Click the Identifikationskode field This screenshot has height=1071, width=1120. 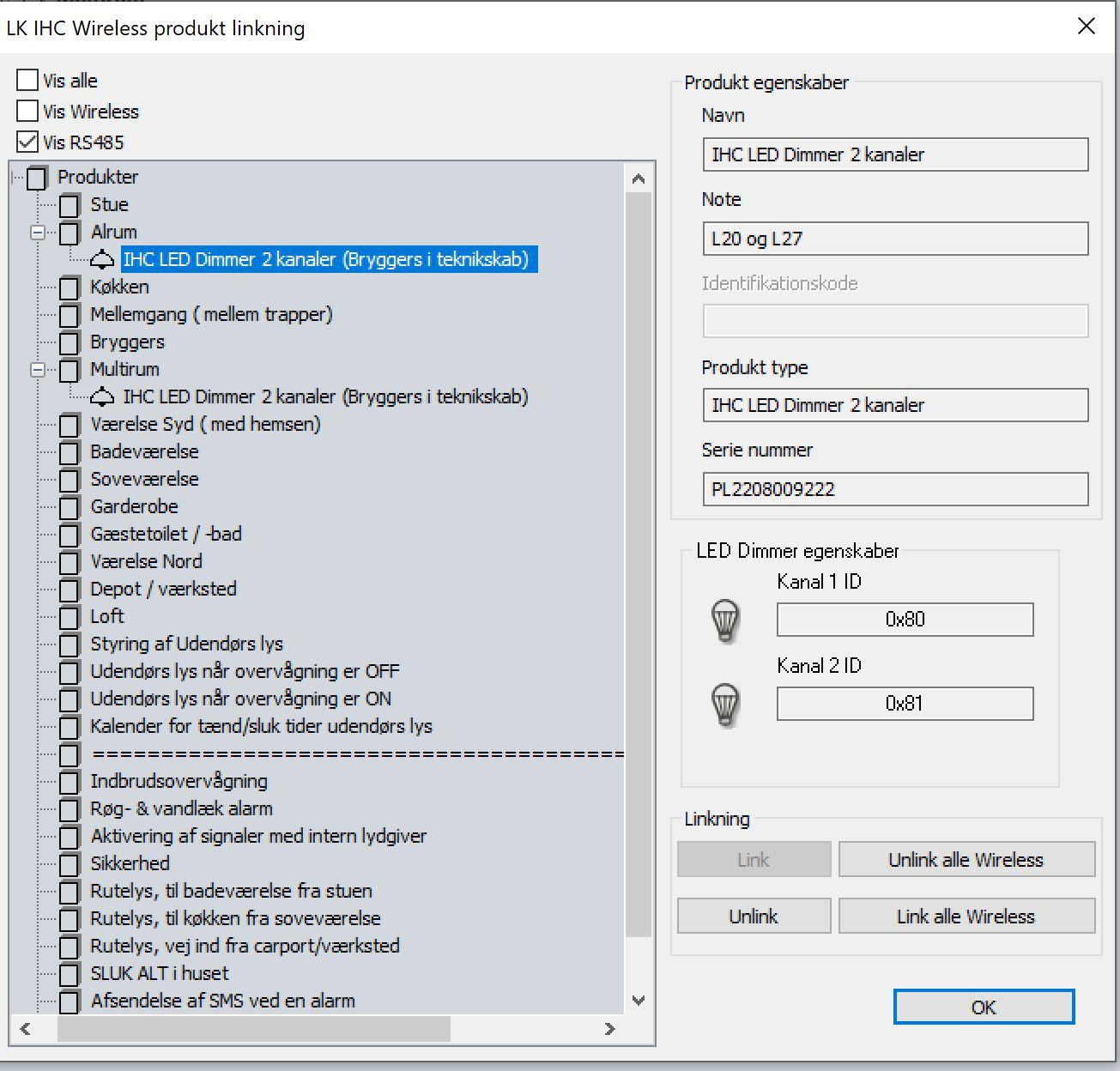tap(895, 321)
